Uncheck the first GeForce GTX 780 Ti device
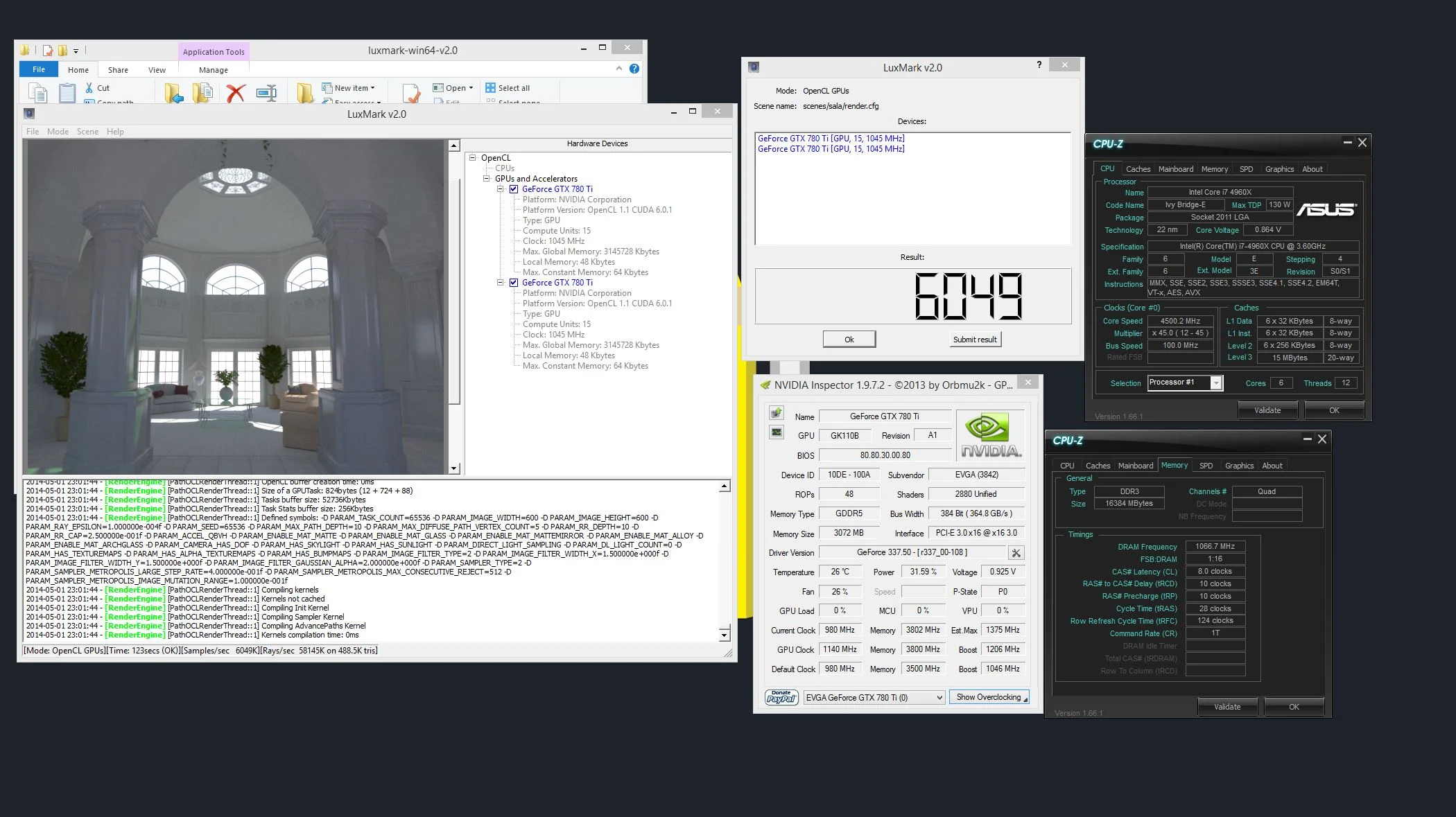This screenshot has width=1456, height=817. (514, 189)
